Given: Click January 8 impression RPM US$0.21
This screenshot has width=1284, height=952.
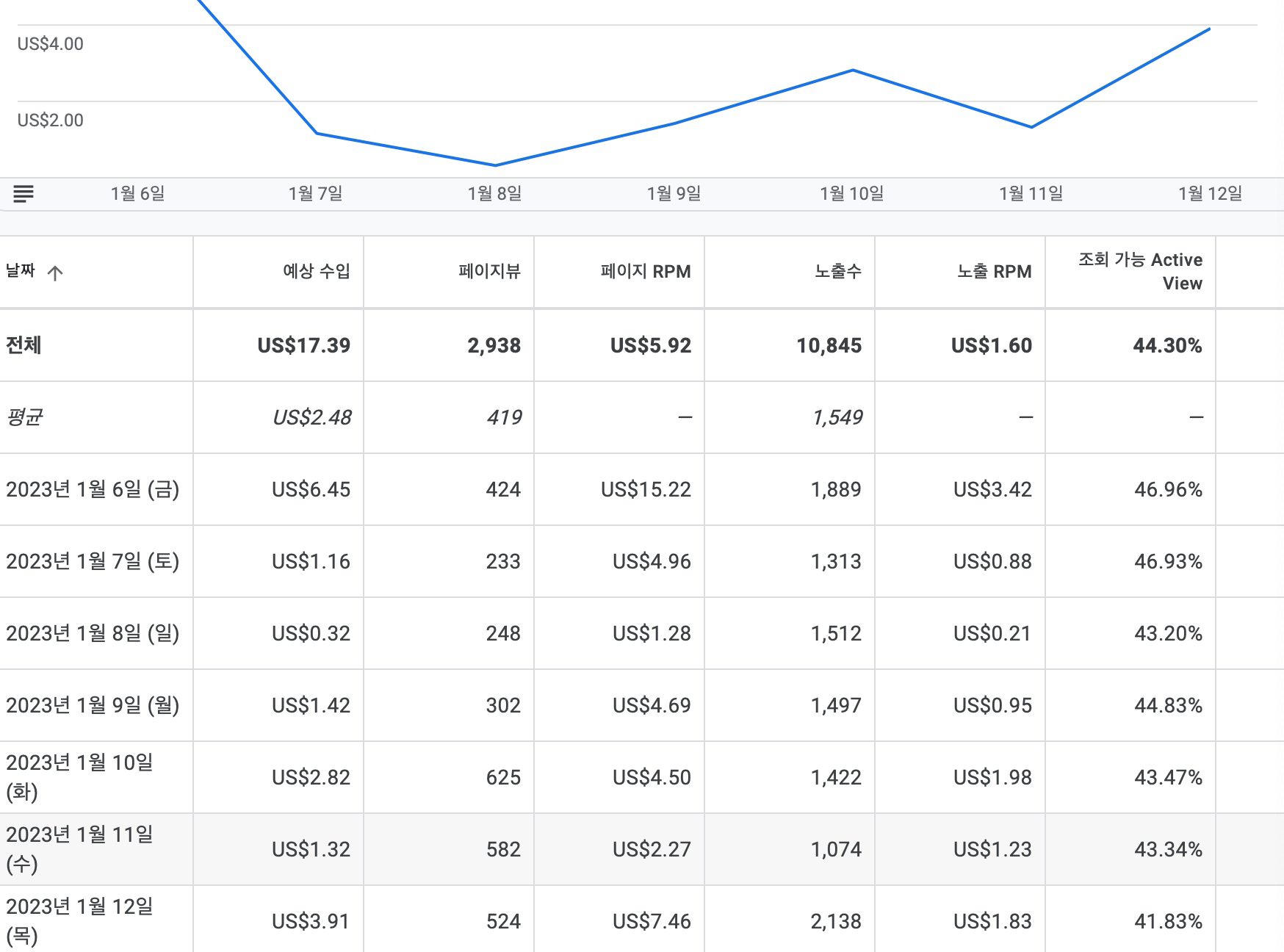Looking at the screenshot, I should tap(993, 633).
